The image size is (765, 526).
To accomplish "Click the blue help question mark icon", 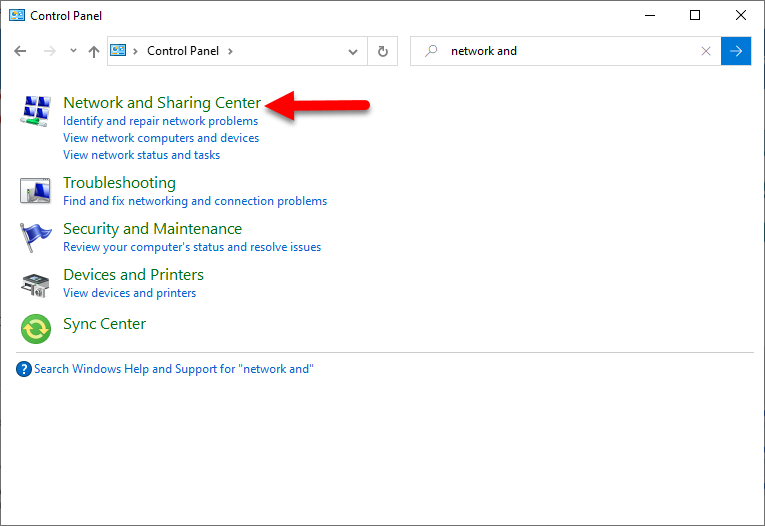I will (x=24, y=369).
